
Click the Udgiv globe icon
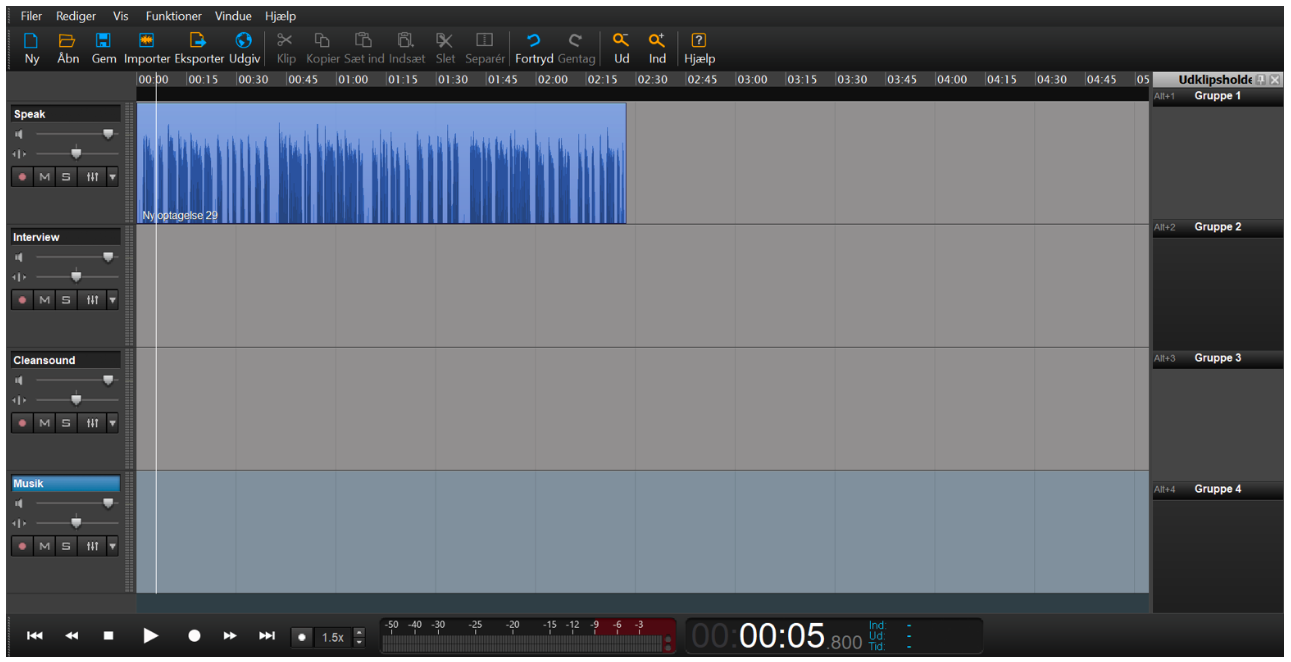(243, 41)
